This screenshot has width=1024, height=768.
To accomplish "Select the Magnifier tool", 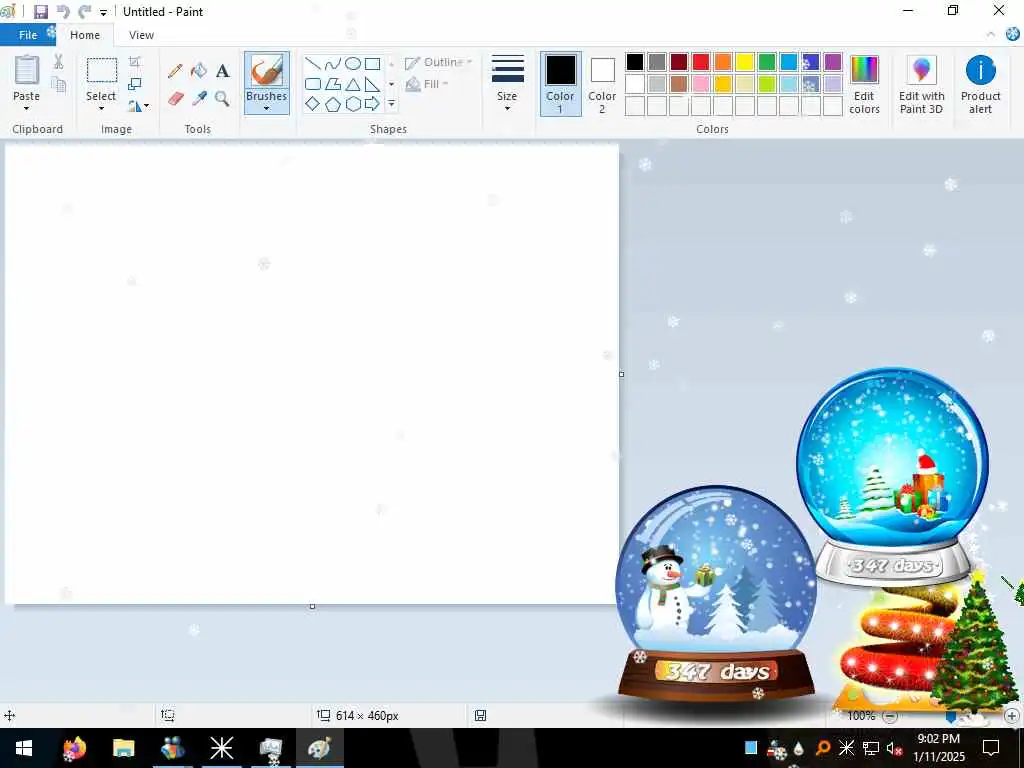I will pos(222,99).
